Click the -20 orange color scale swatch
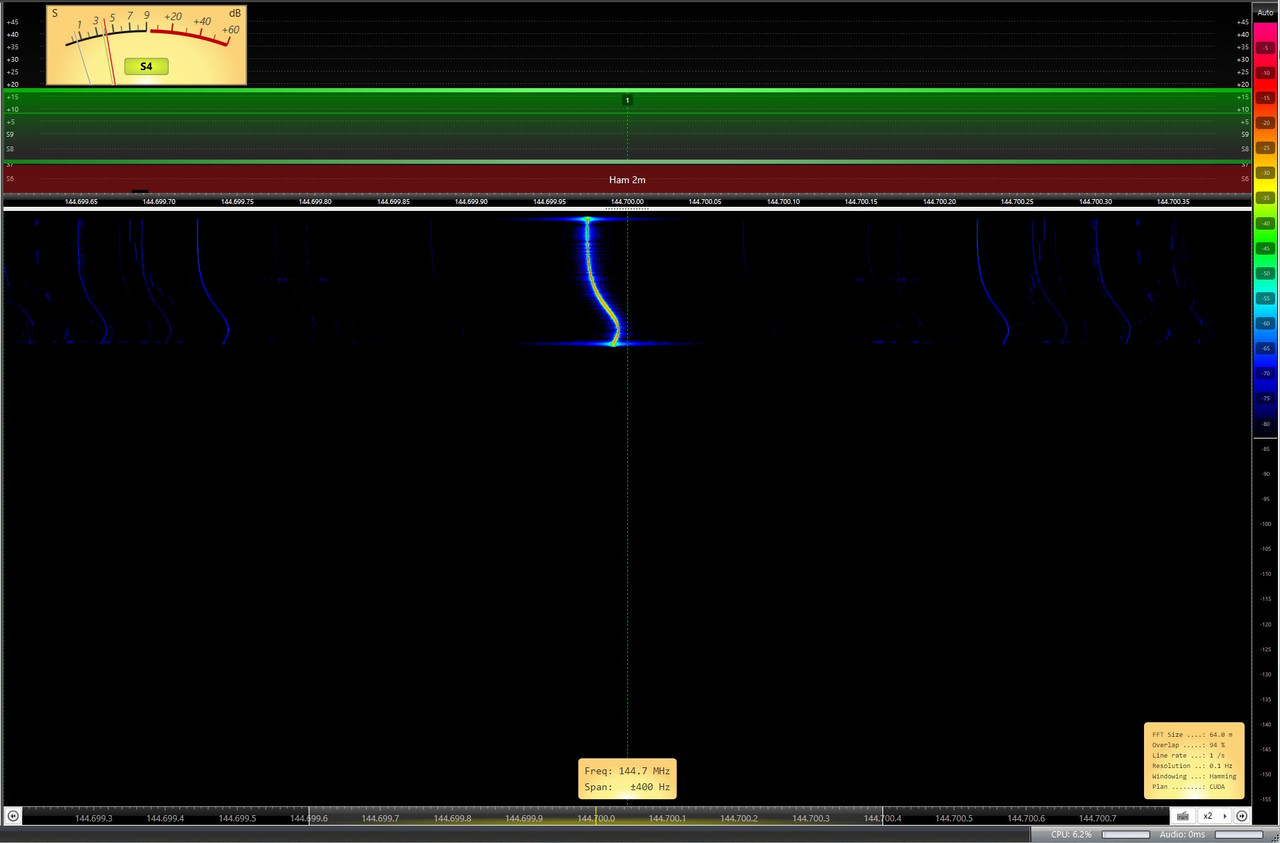The width and height of the screenshot is (1280, 843). tap(1265, 123)
